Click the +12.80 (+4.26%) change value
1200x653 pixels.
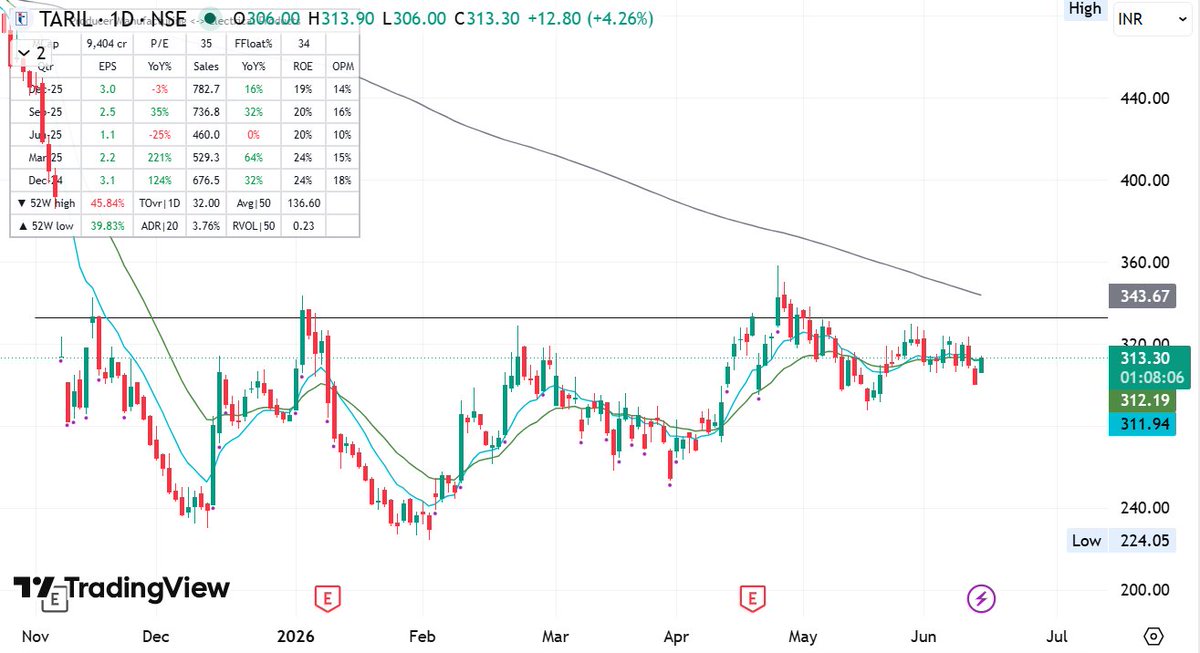[590, 18]
